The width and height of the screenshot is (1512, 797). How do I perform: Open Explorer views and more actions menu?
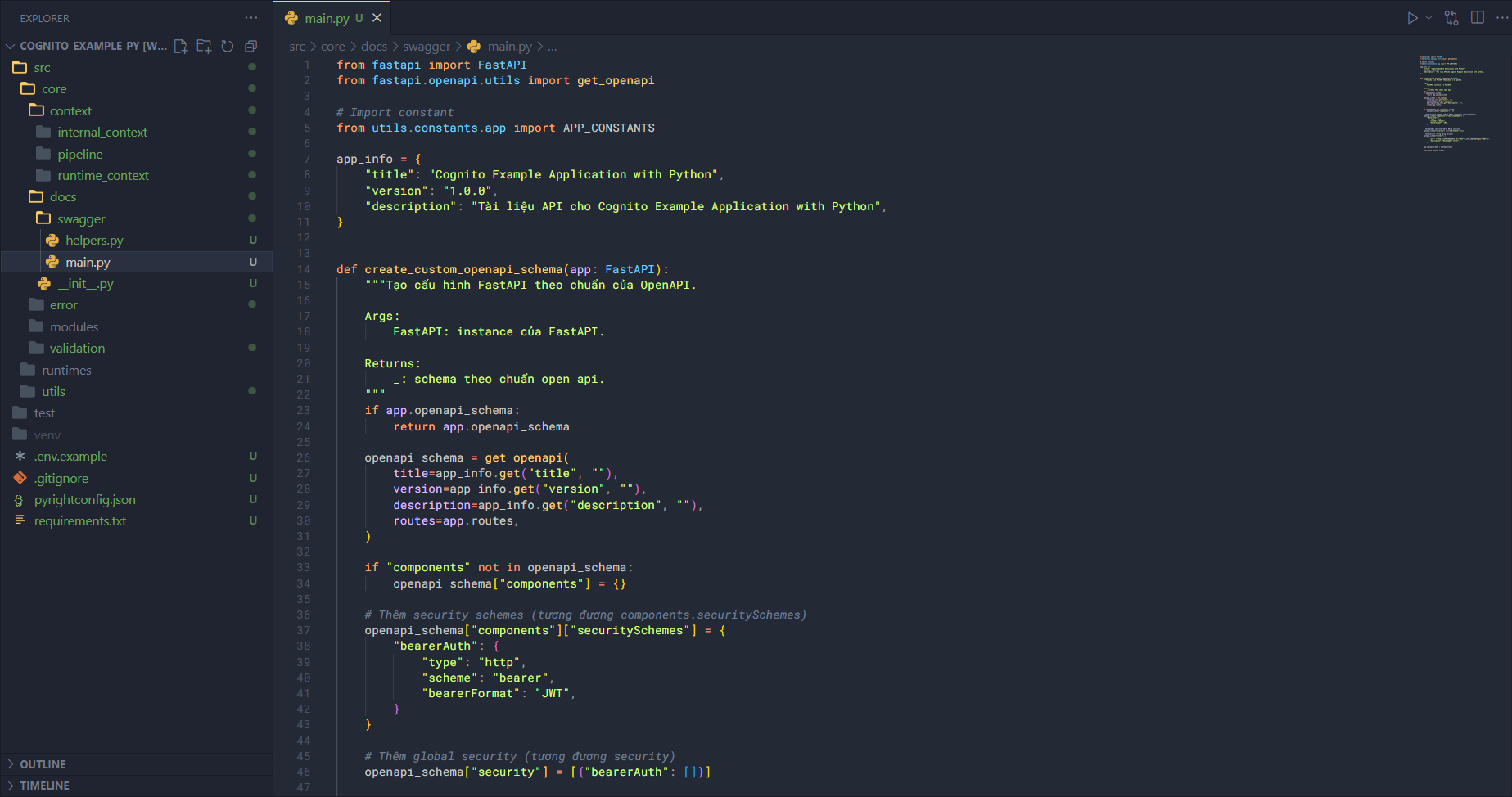pos(251,18)
